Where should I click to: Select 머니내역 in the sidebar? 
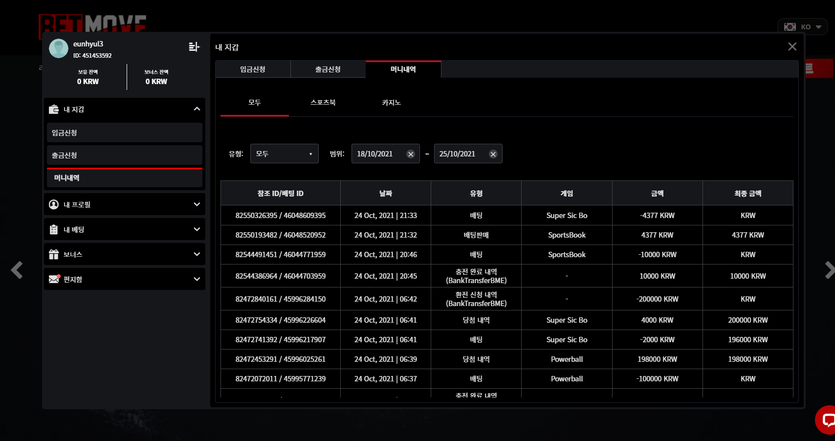(125, 178)
